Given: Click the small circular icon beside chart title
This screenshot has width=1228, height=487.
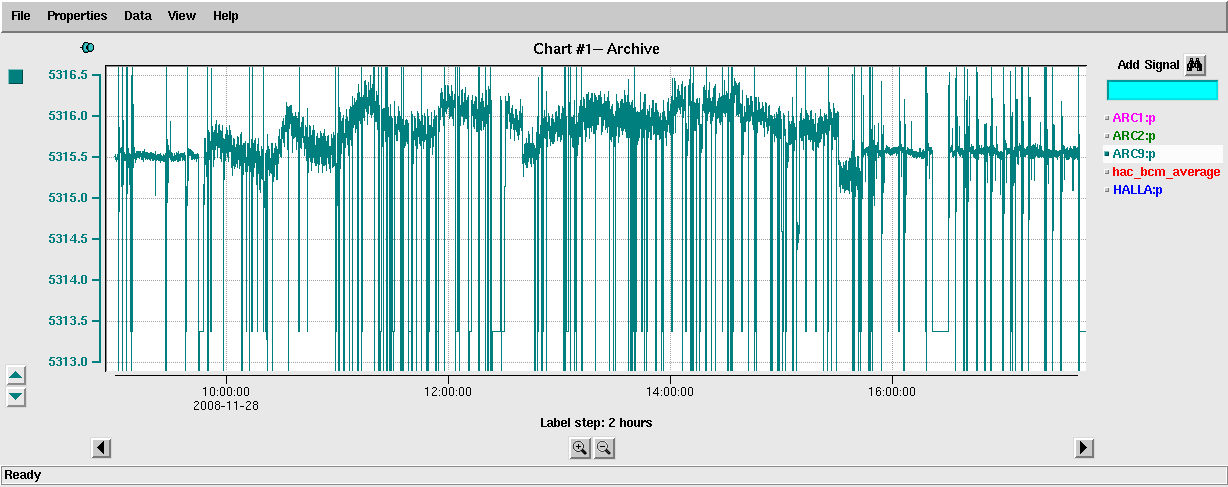Looking at the screenshot, I should 87,48.
